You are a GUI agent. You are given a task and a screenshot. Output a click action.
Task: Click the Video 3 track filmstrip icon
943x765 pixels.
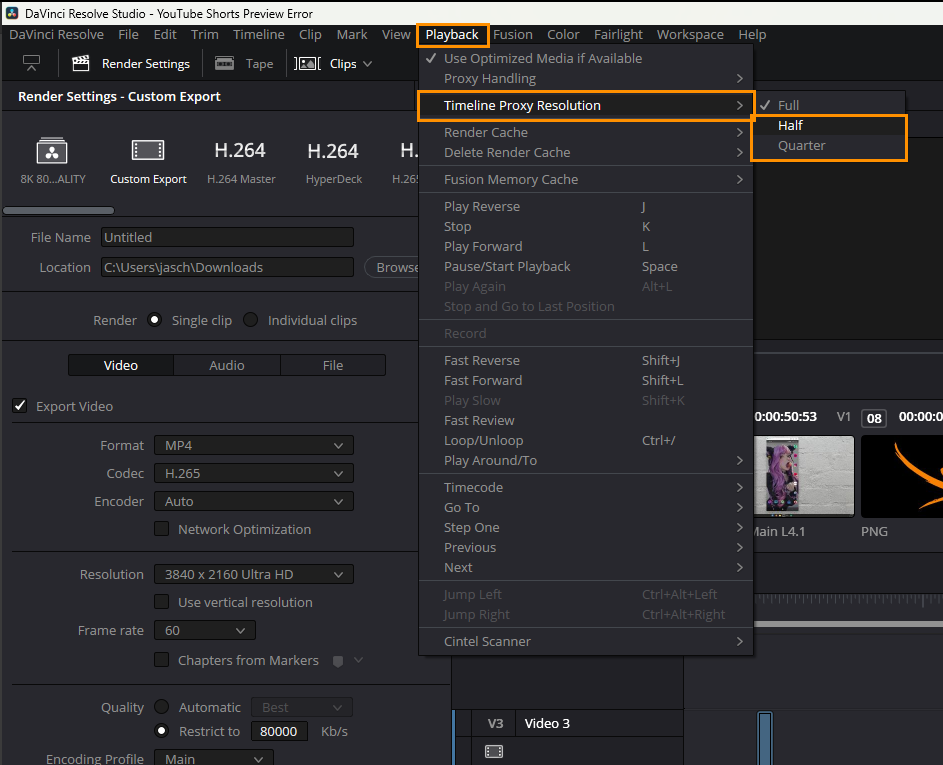494,751
